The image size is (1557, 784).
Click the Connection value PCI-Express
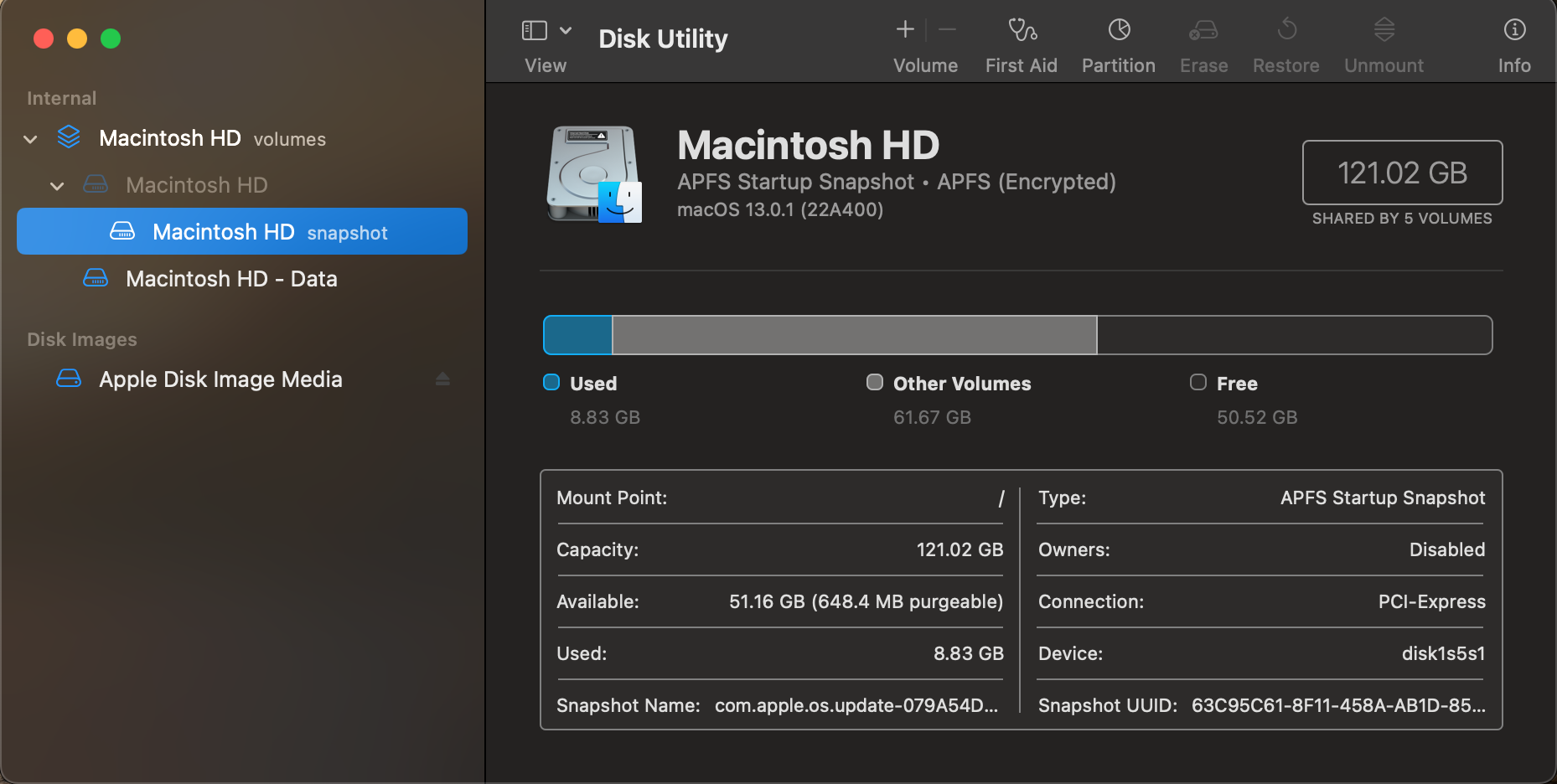point(1431,601)
